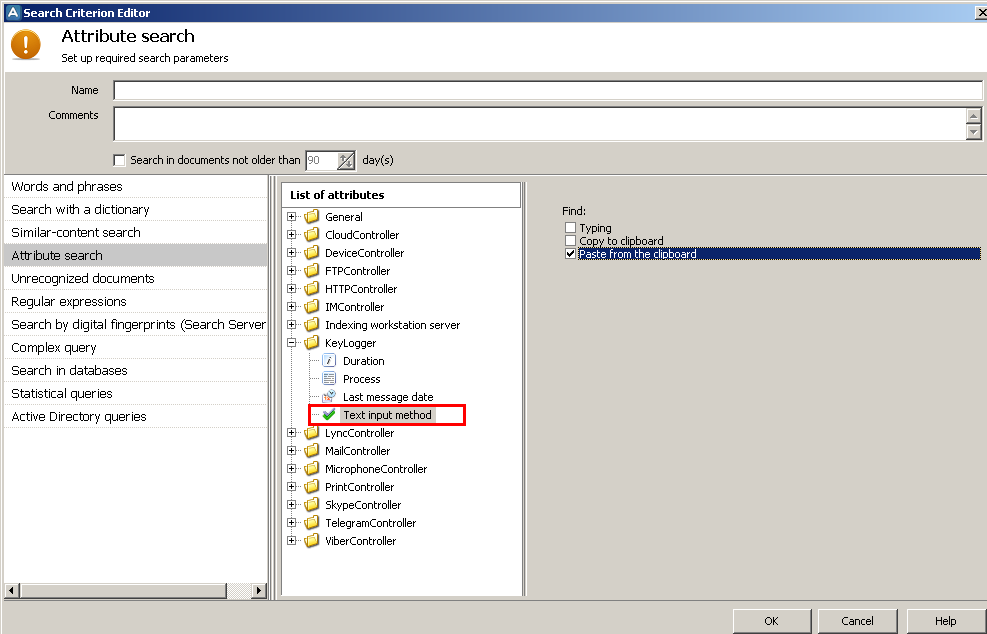Open Search with a dictionary

click(135, 210)
